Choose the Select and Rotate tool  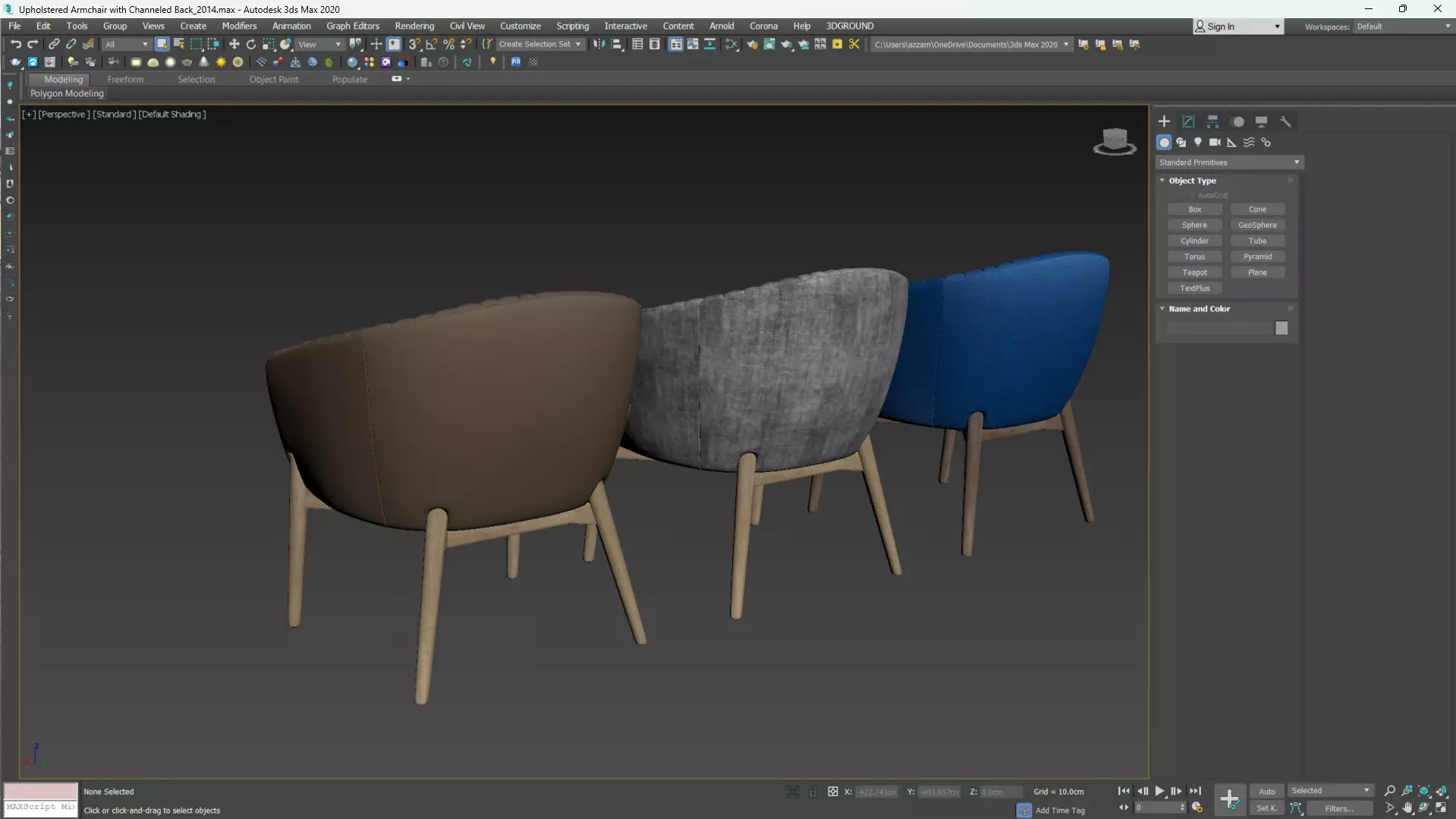coord(251,44)
